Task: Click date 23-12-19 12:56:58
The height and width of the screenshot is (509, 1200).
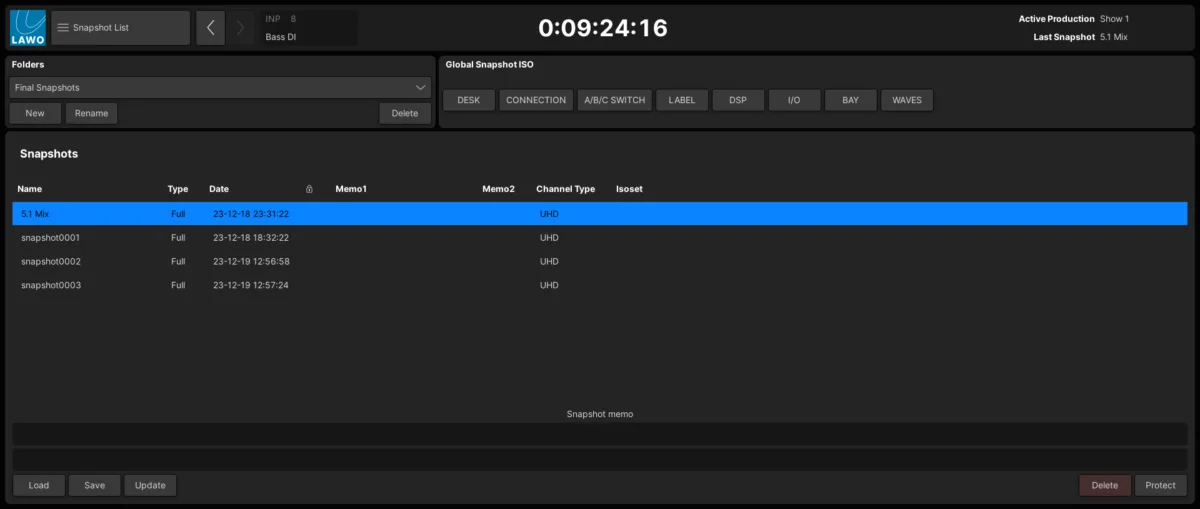Action: coord(251,261)
